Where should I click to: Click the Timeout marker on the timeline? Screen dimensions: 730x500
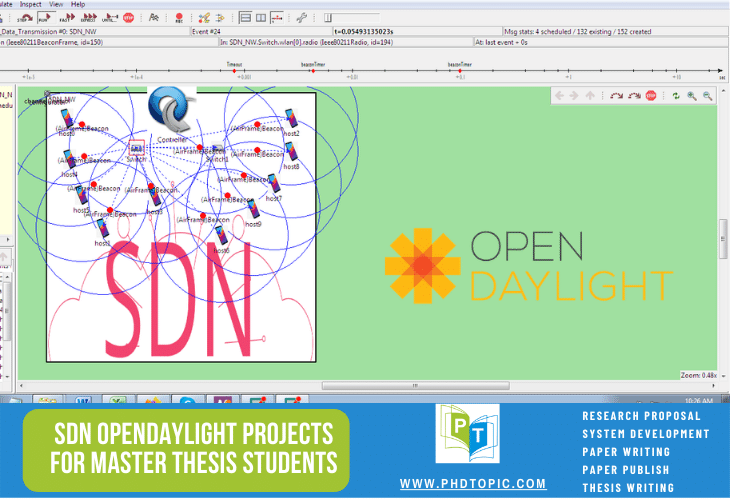tap(234, 70)
